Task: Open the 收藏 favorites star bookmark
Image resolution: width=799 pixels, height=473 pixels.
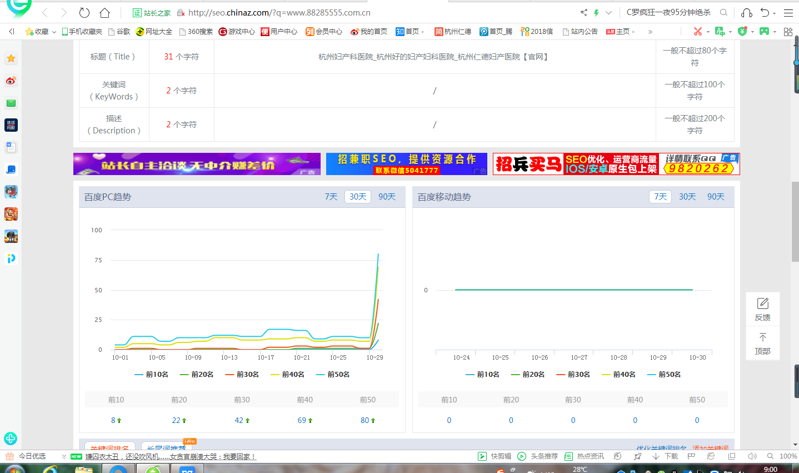Action: point(37,32)
